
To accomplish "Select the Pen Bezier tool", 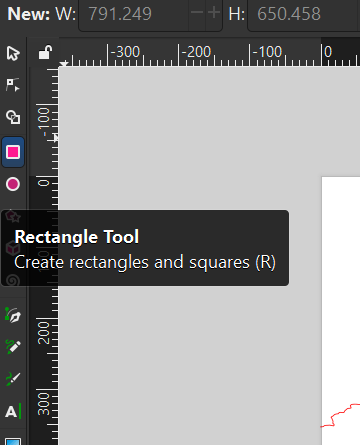I will tap(13, 315).
